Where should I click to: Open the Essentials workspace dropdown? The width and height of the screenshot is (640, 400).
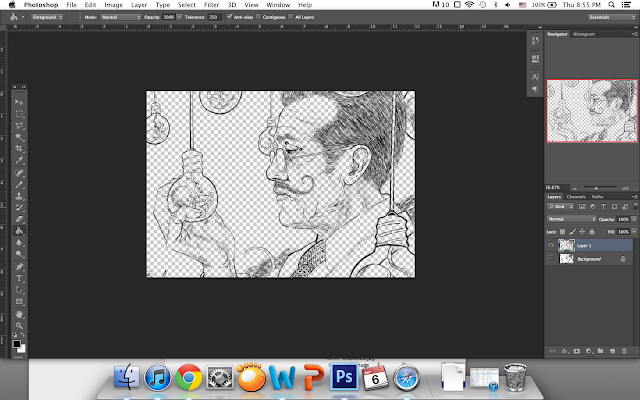pyautogui.click(x=612, y=17)
